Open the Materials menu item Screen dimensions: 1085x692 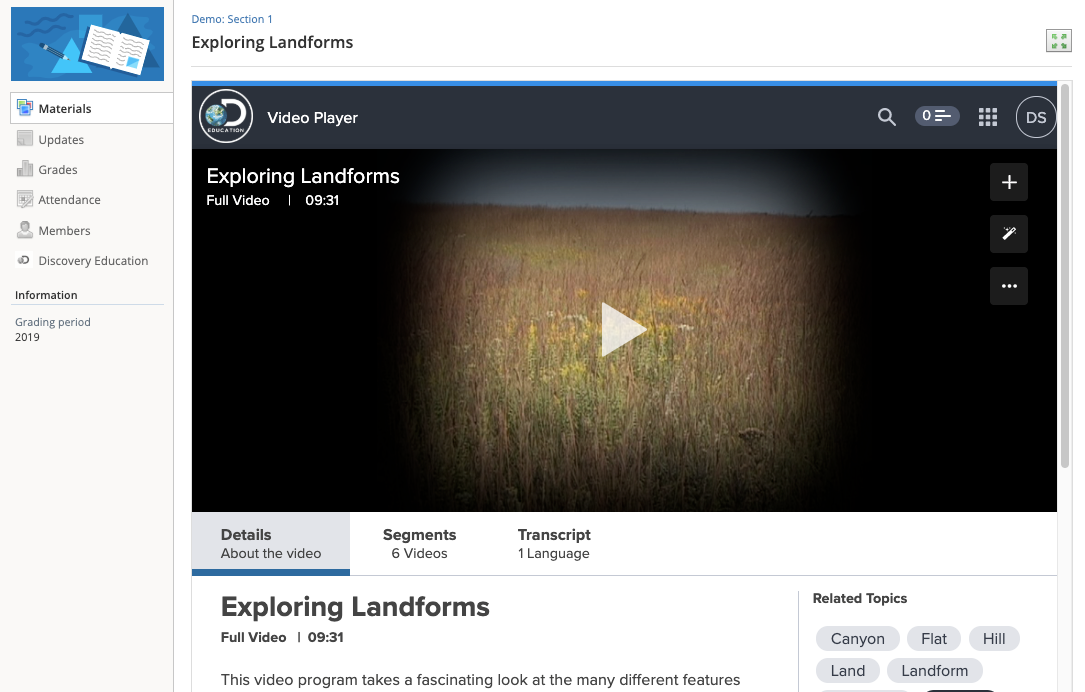tap(91, 108)
